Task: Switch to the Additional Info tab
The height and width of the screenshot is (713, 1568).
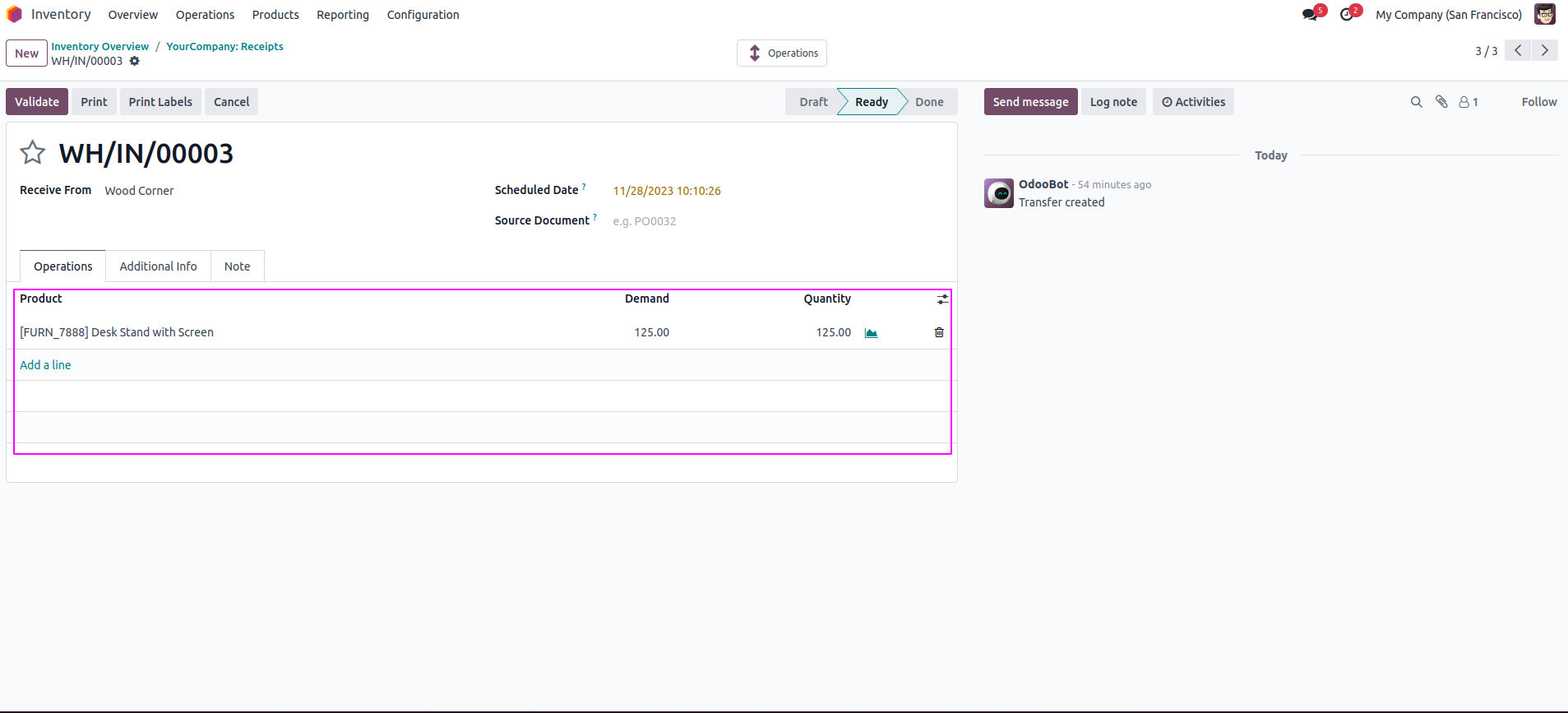Action: pos(158,266)
